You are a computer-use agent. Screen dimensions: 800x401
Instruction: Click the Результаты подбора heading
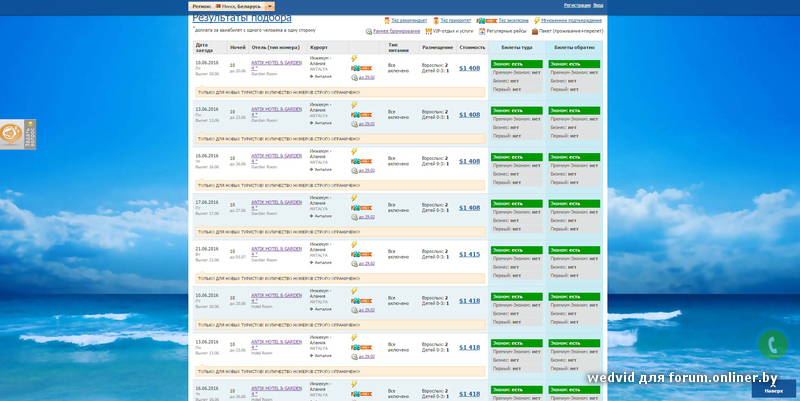point(241,17)
